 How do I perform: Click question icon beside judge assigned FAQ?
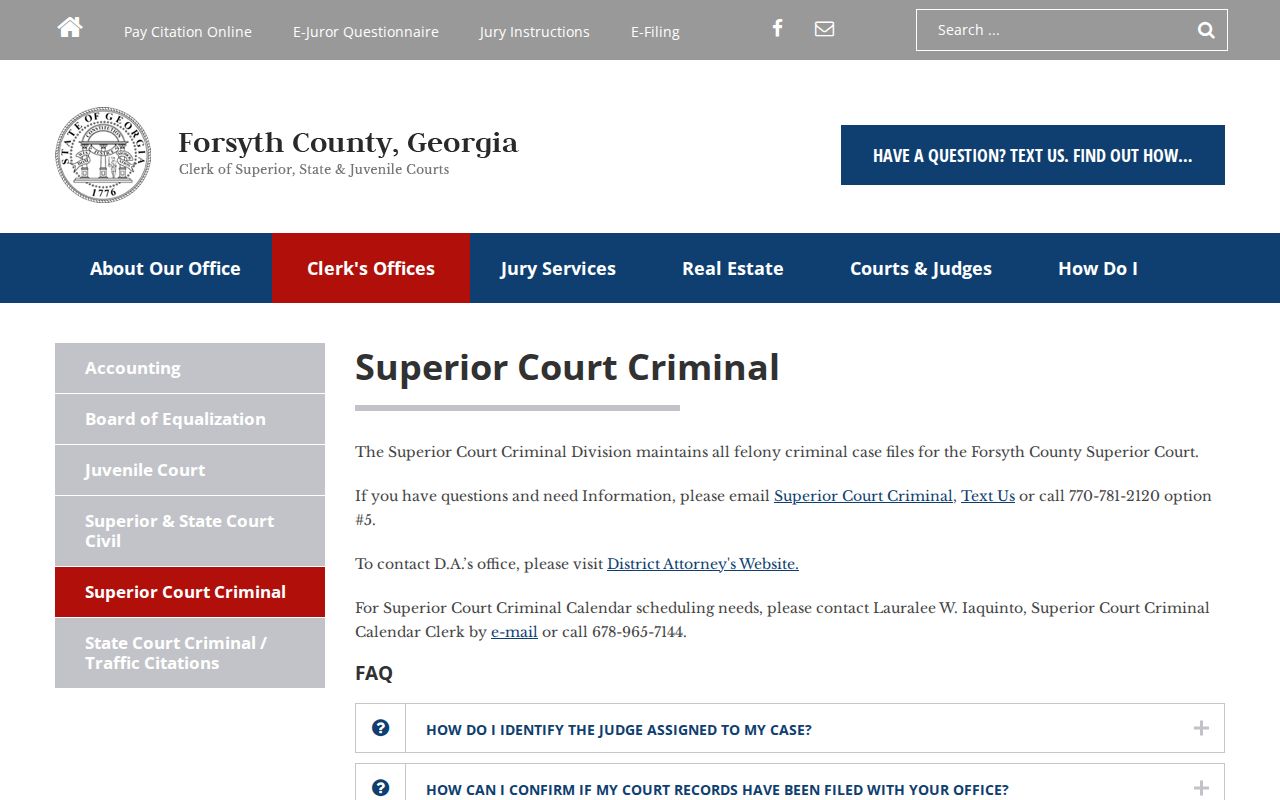[x=380, y=728]
